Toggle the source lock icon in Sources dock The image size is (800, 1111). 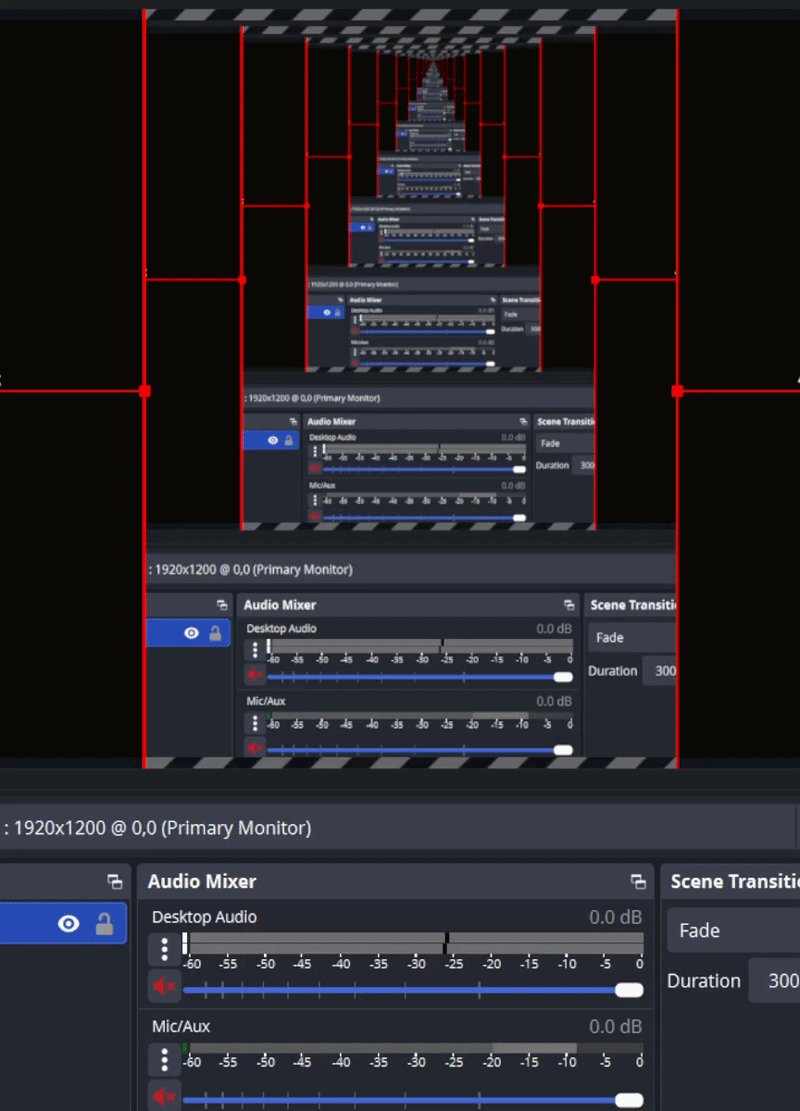pyautogui.click(x=104, y=924)
